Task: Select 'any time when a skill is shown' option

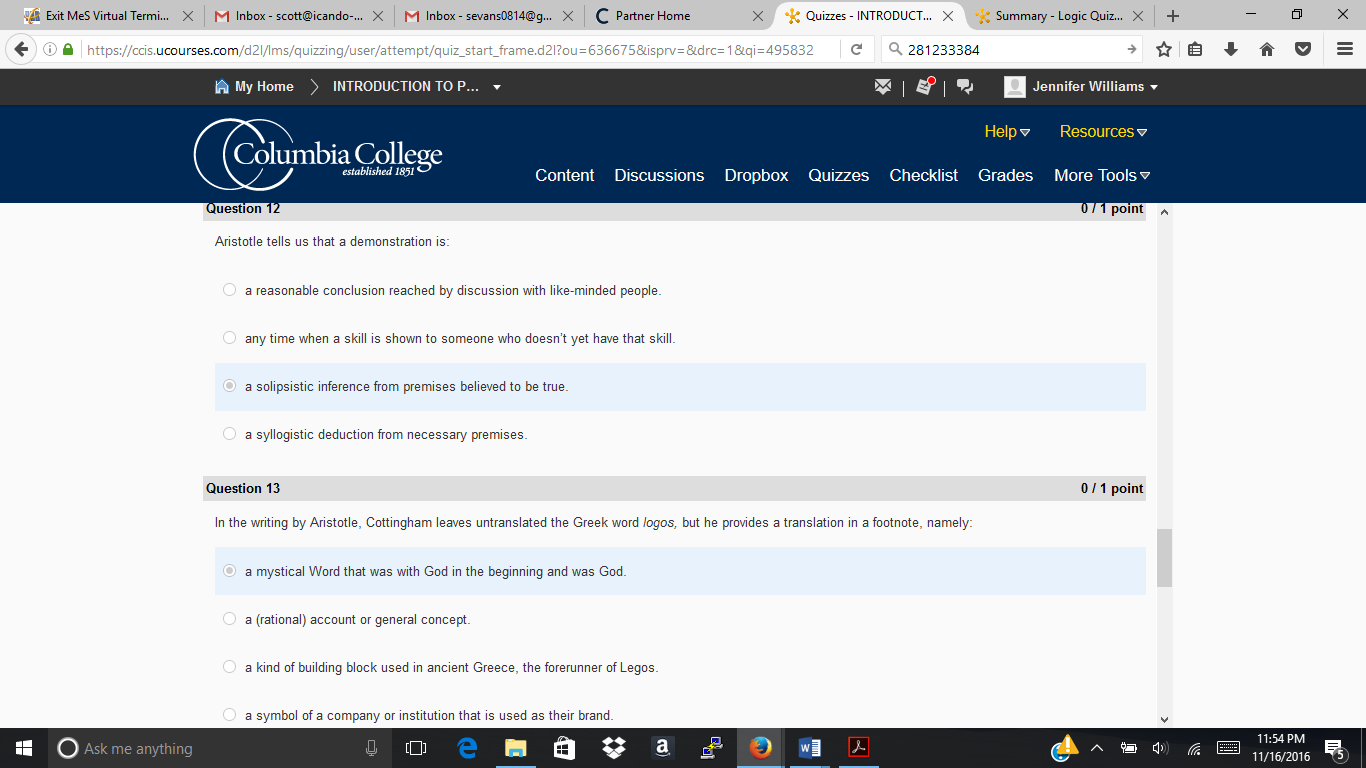Action: click(229, 338)
